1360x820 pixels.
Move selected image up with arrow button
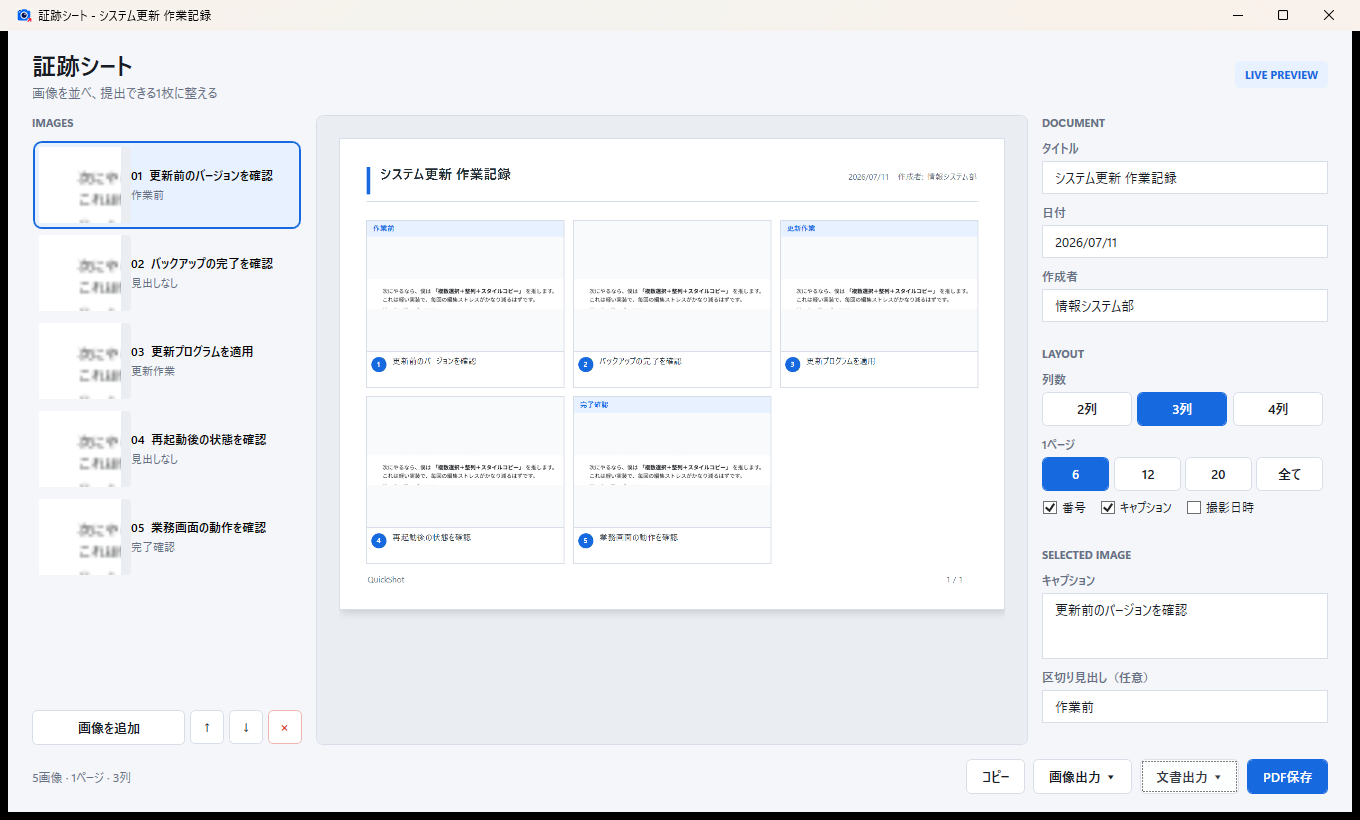click(207, 727)
